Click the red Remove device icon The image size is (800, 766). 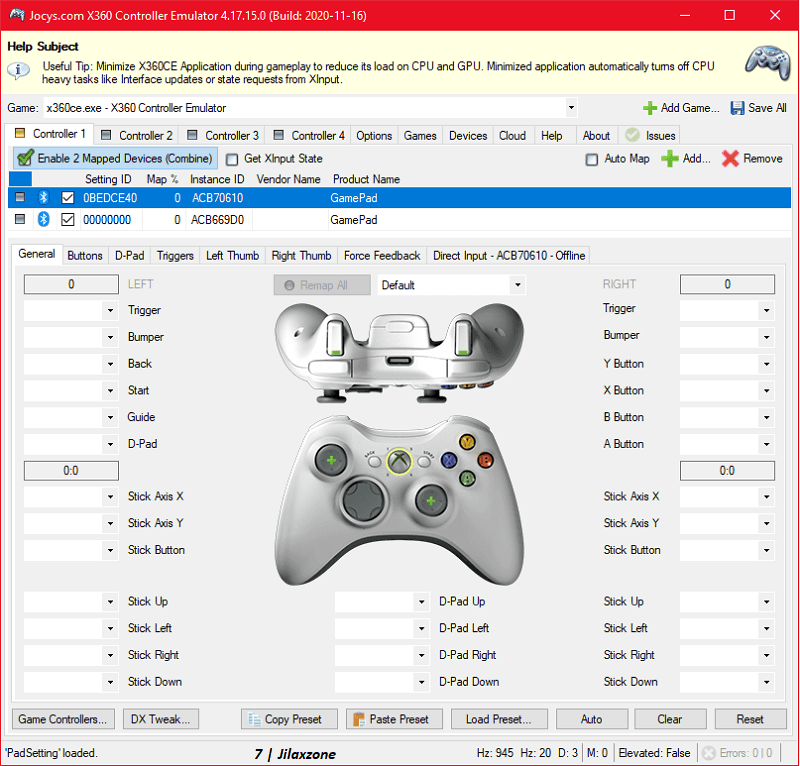[729, 158]
